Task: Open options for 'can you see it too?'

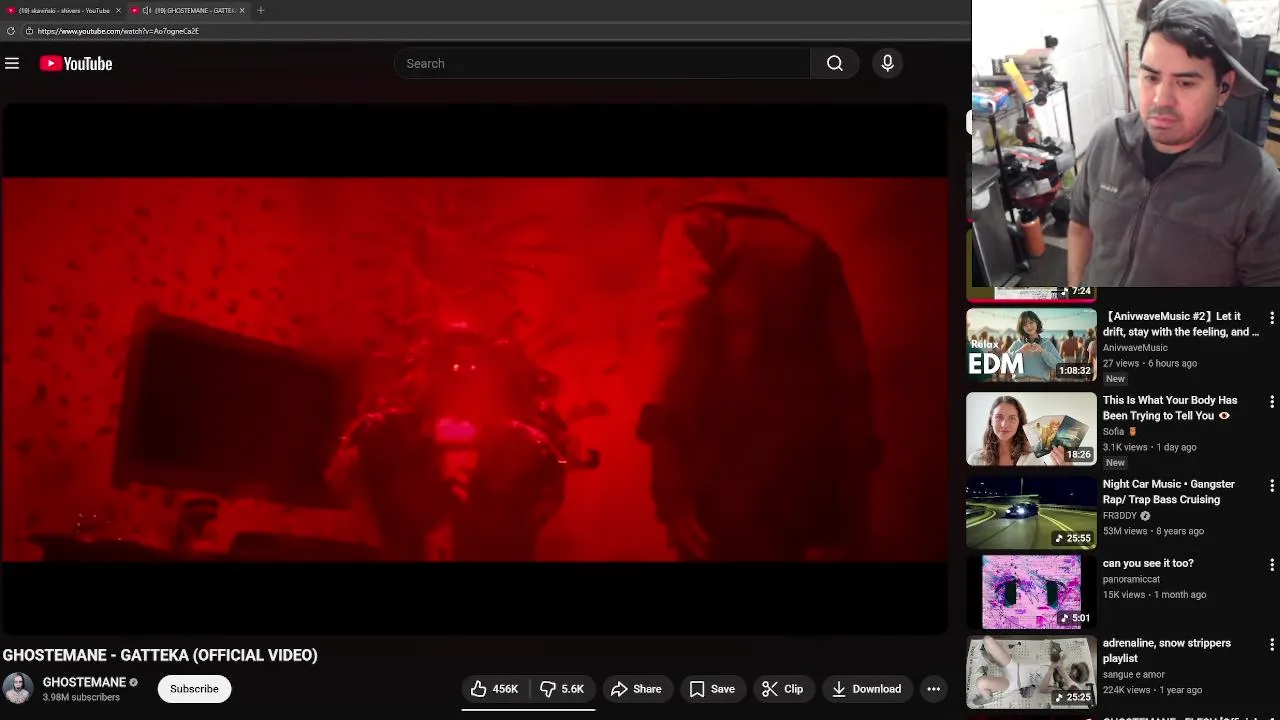Action: click(1271, 565)
